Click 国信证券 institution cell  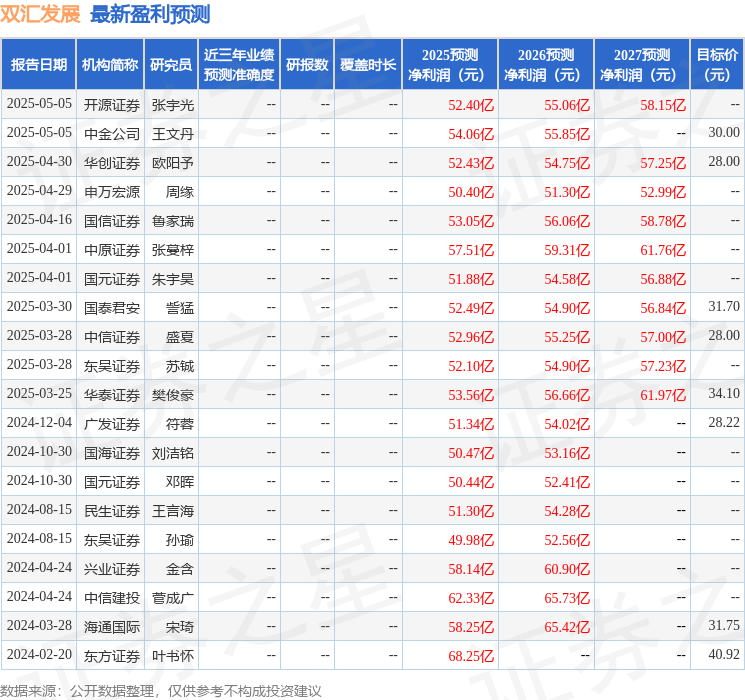112,221
